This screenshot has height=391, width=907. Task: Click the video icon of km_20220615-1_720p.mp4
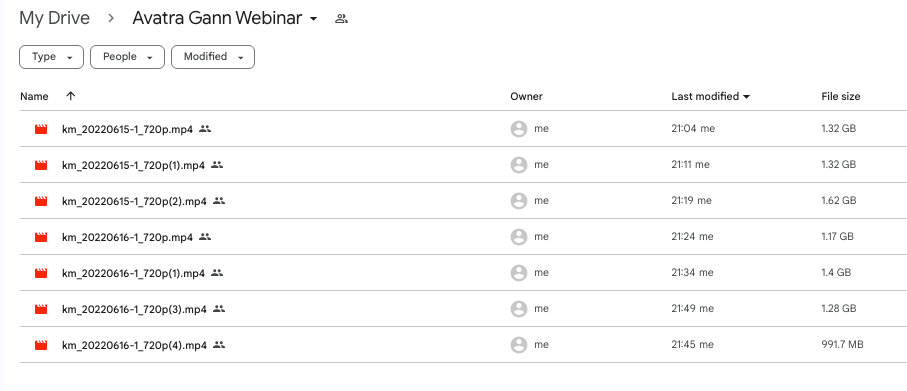(x=41, y=130)
